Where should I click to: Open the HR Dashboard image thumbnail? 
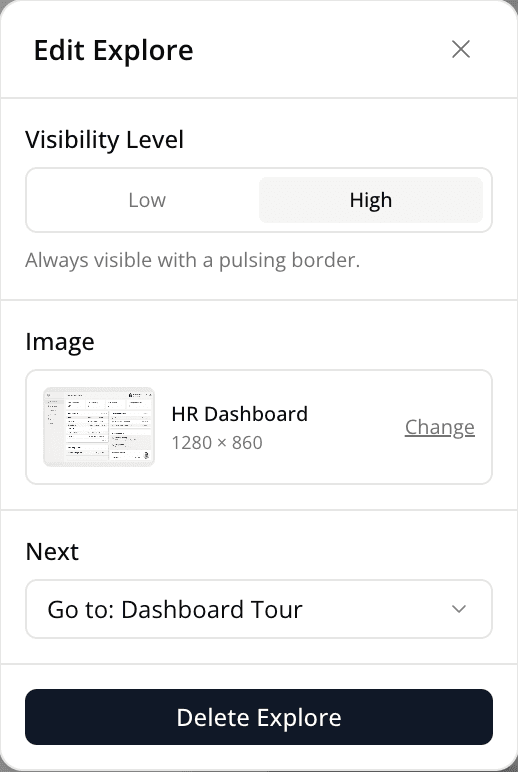pos(99,427)
